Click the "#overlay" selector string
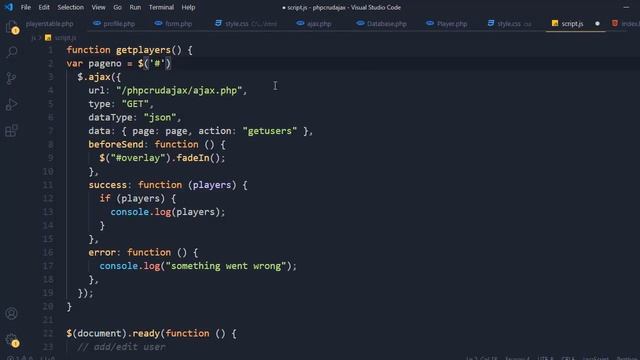This screenshot has width=640, height=360. click(138, 158)
